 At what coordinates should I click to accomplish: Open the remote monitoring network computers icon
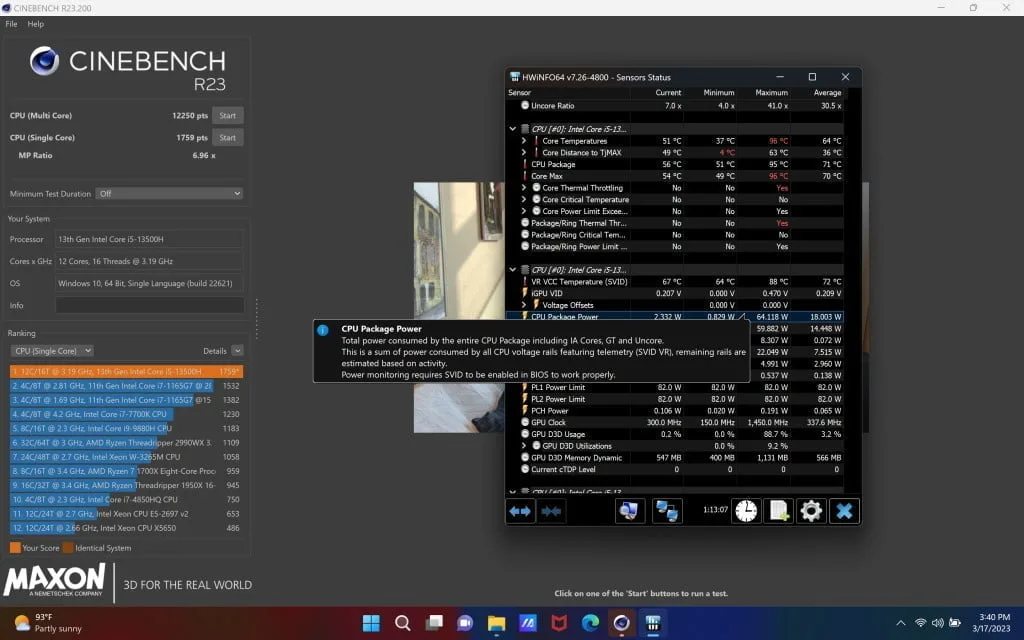pyautogui.click(x=667, y=511)
